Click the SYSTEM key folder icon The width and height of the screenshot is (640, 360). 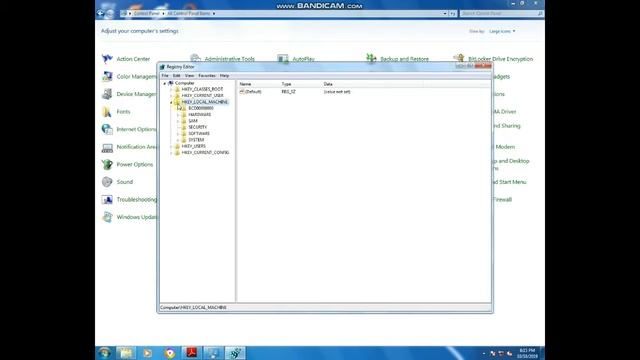point(184,140)
